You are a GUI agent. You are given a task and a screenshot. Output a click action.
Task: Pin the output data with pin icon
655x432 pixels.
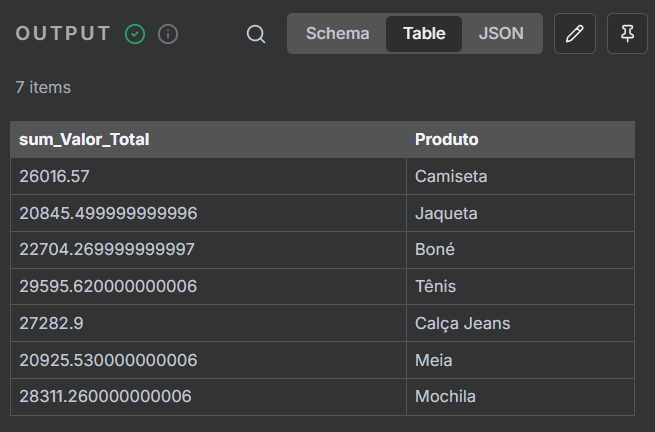pos(627,33)
